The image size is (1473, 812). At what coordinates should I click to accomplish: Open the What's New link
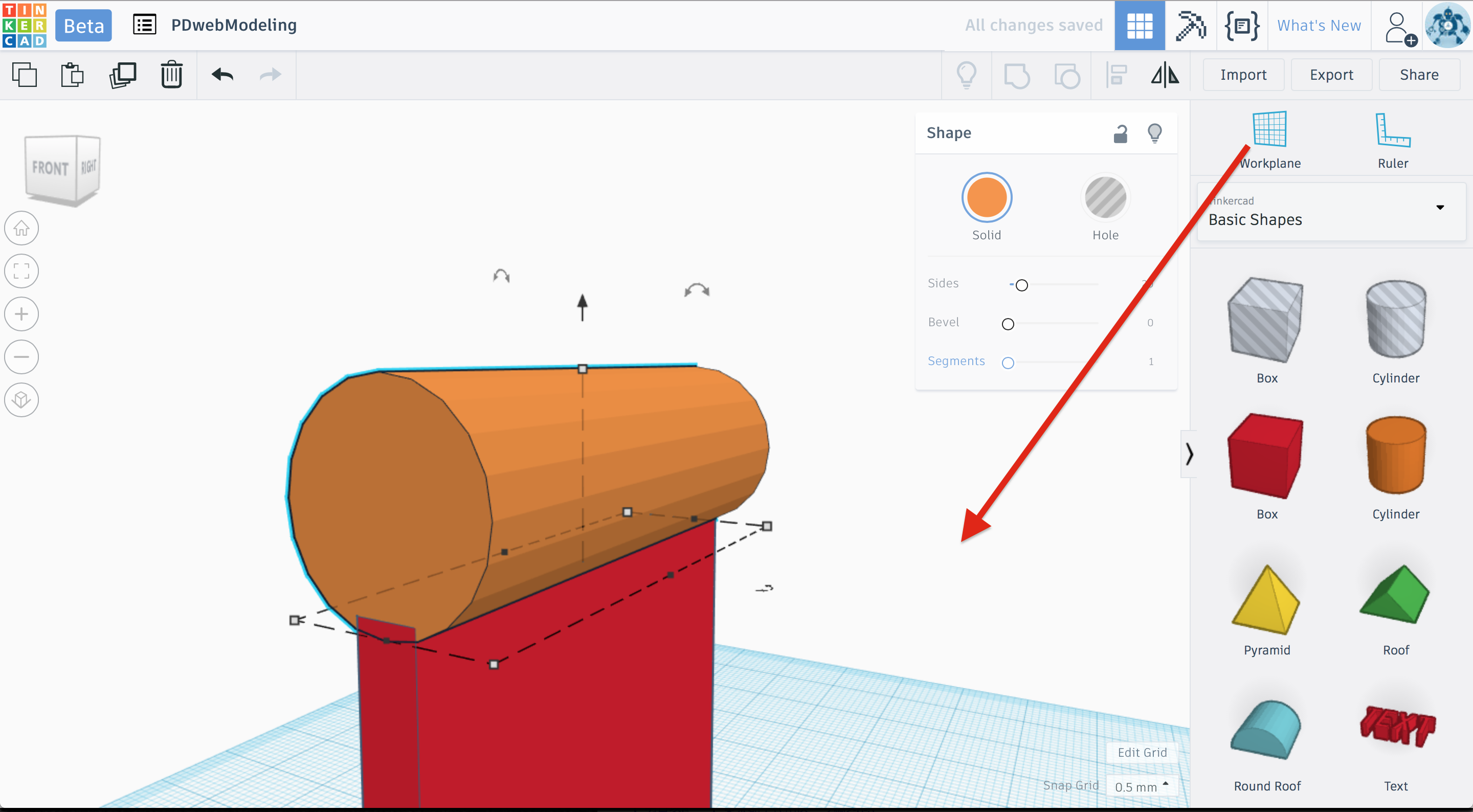[1319, 26]
